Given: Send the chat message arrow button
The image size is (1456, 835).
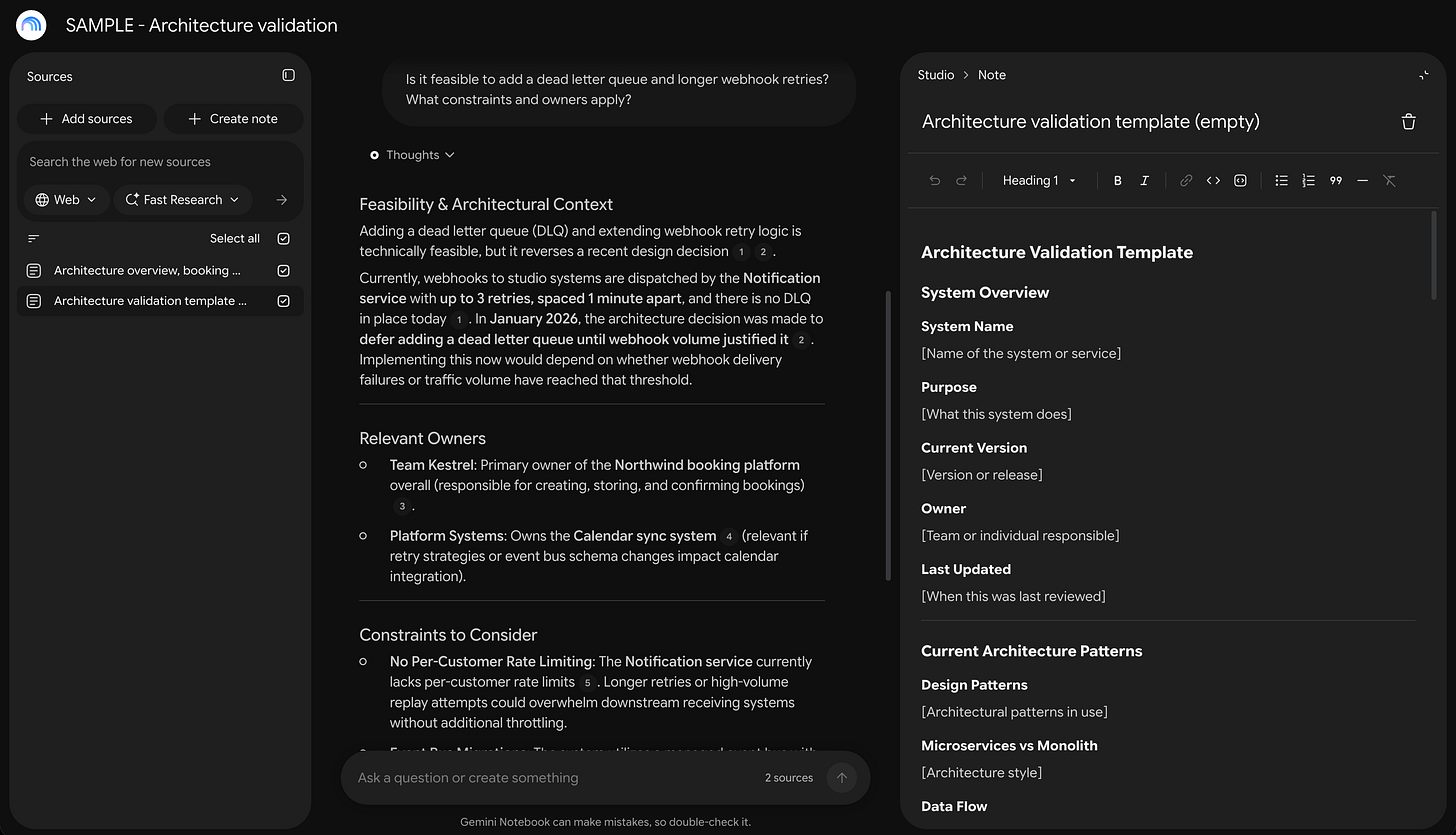Looking at the screenshot, I should point(841,778).
